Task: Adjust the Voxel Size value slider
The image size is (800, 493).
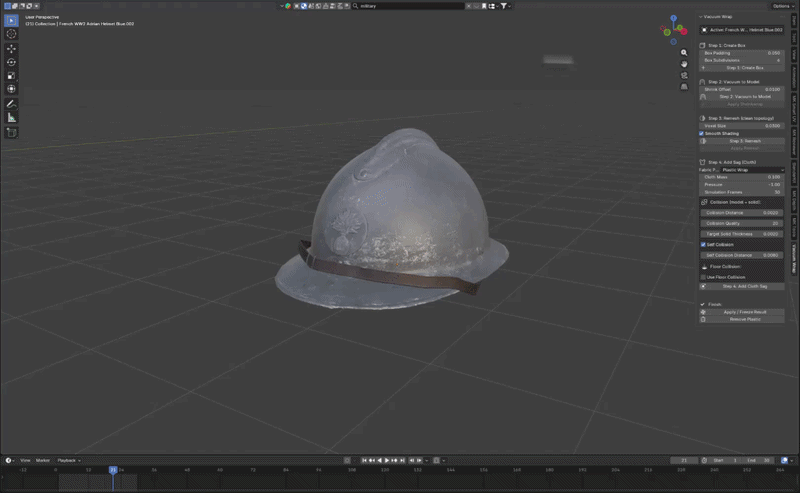Action: [x=741, y=126]
